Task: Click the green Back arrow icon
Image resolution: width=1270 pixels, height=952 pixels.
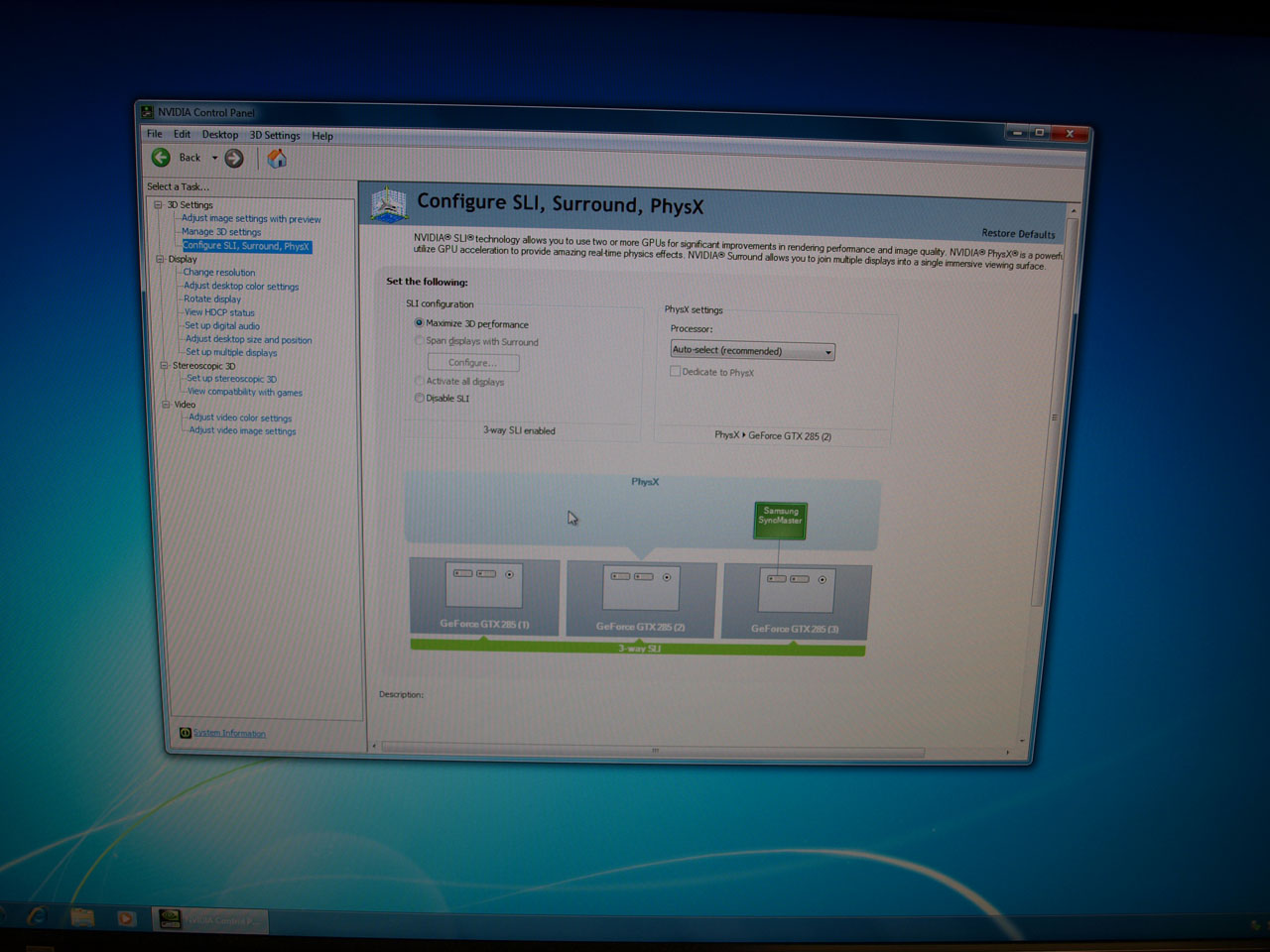Action: 161,157
